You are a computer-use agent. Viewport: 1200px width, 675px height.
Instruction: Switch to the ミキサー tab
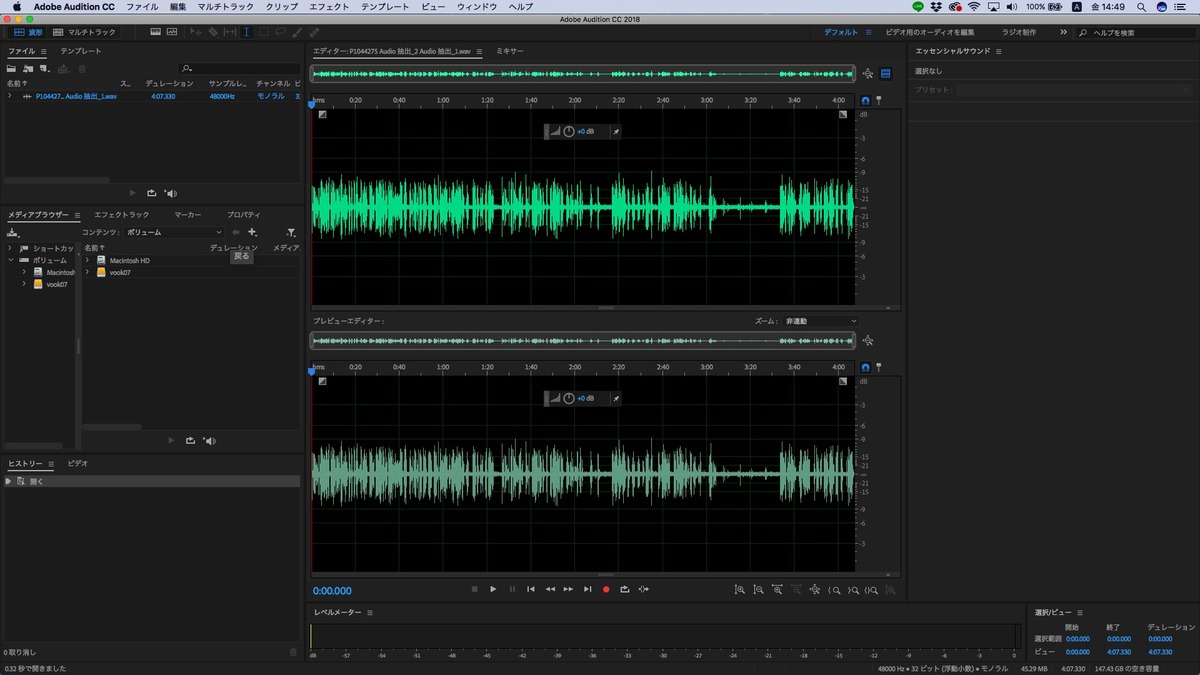pyautogui.click(x=510, y=51)
